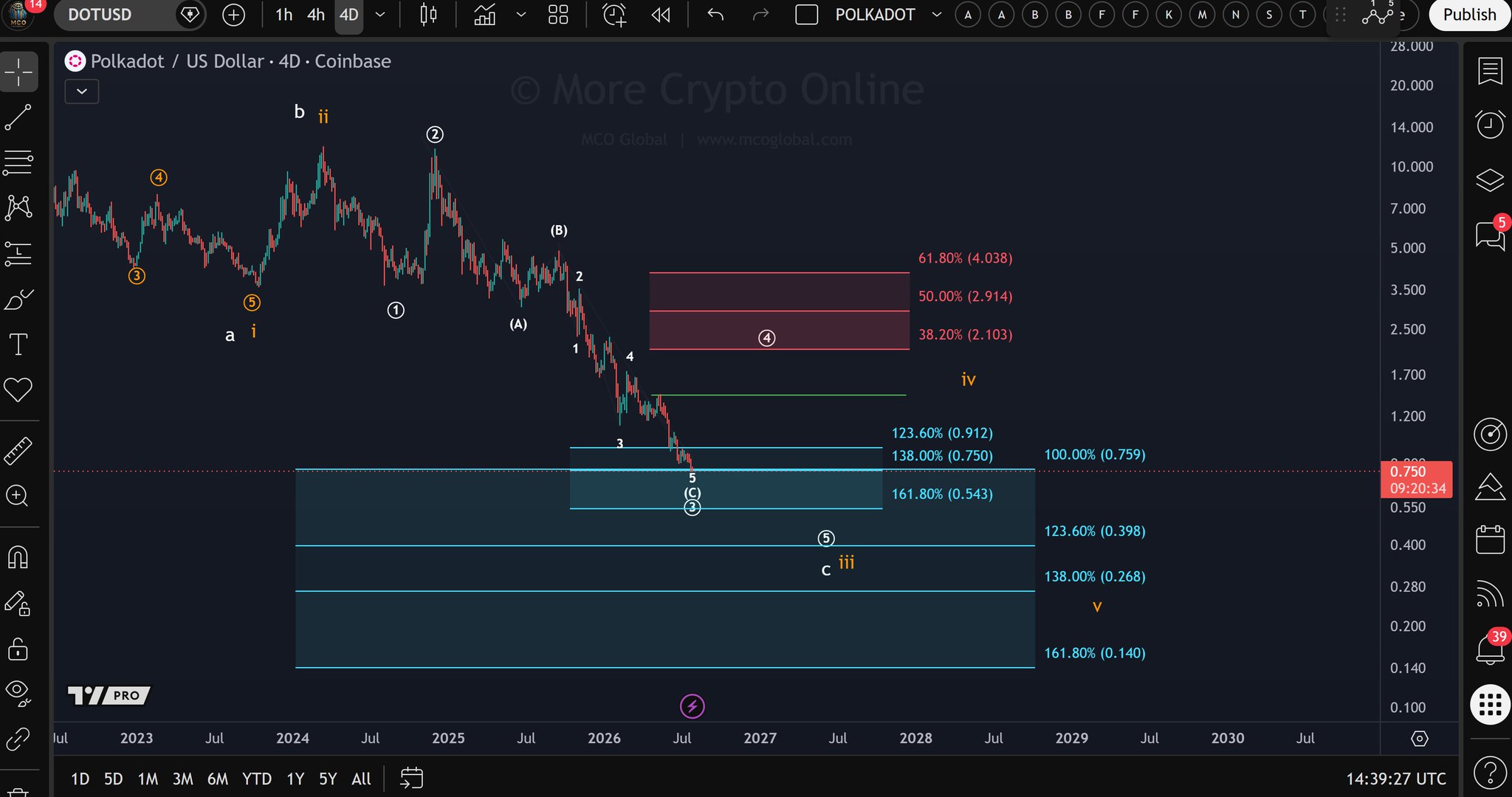Switch chart to 4h interval

(x=316, y=15)
